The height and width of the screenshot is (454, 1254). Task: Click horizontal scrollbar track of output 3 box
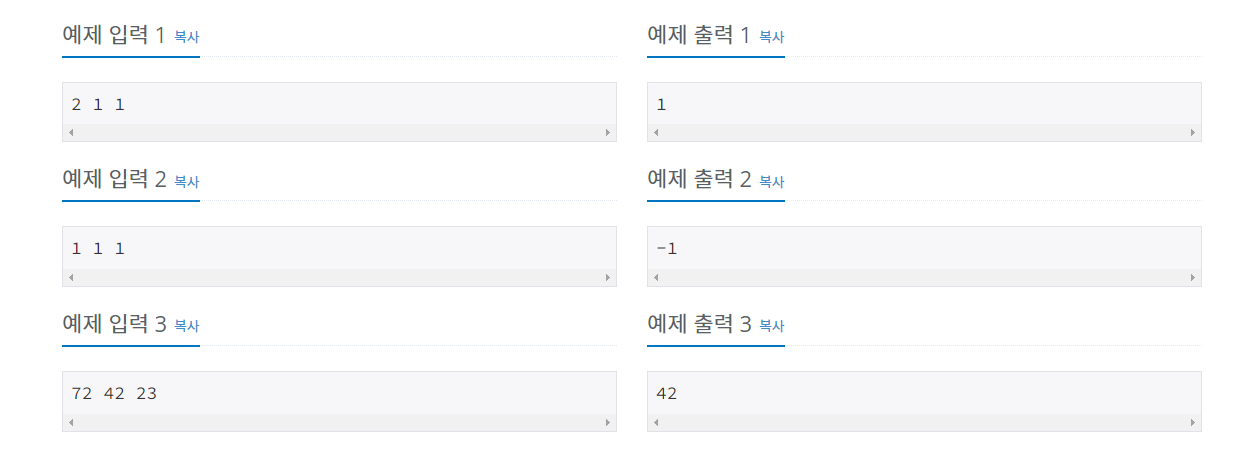[924, 422]
